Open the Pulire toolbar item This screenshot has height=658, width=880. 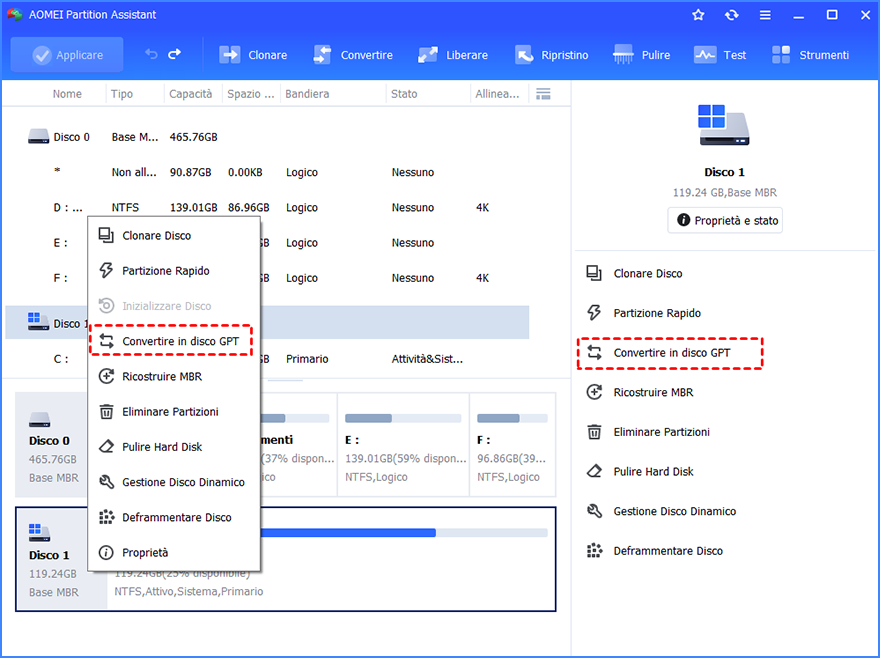(x=641, y=55)
